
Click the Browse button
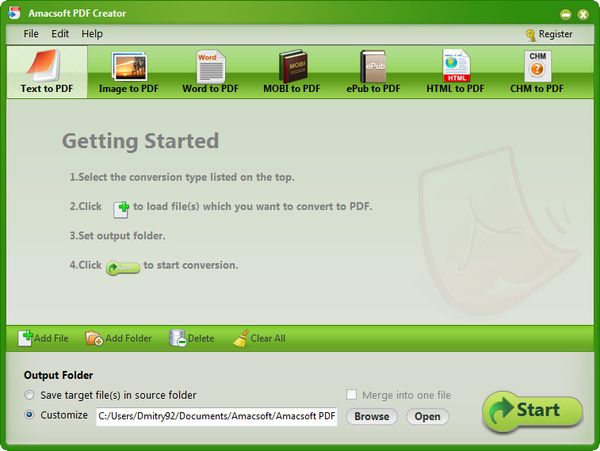[x=372, y=417]
